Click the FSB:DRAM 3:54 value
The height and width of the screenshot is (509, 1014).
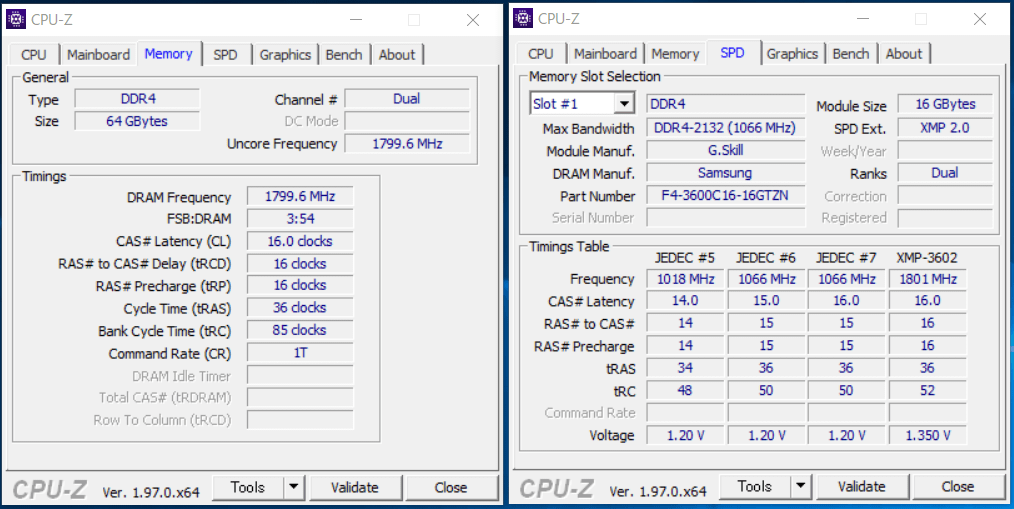pyautogui.click(x=300, y=219)
